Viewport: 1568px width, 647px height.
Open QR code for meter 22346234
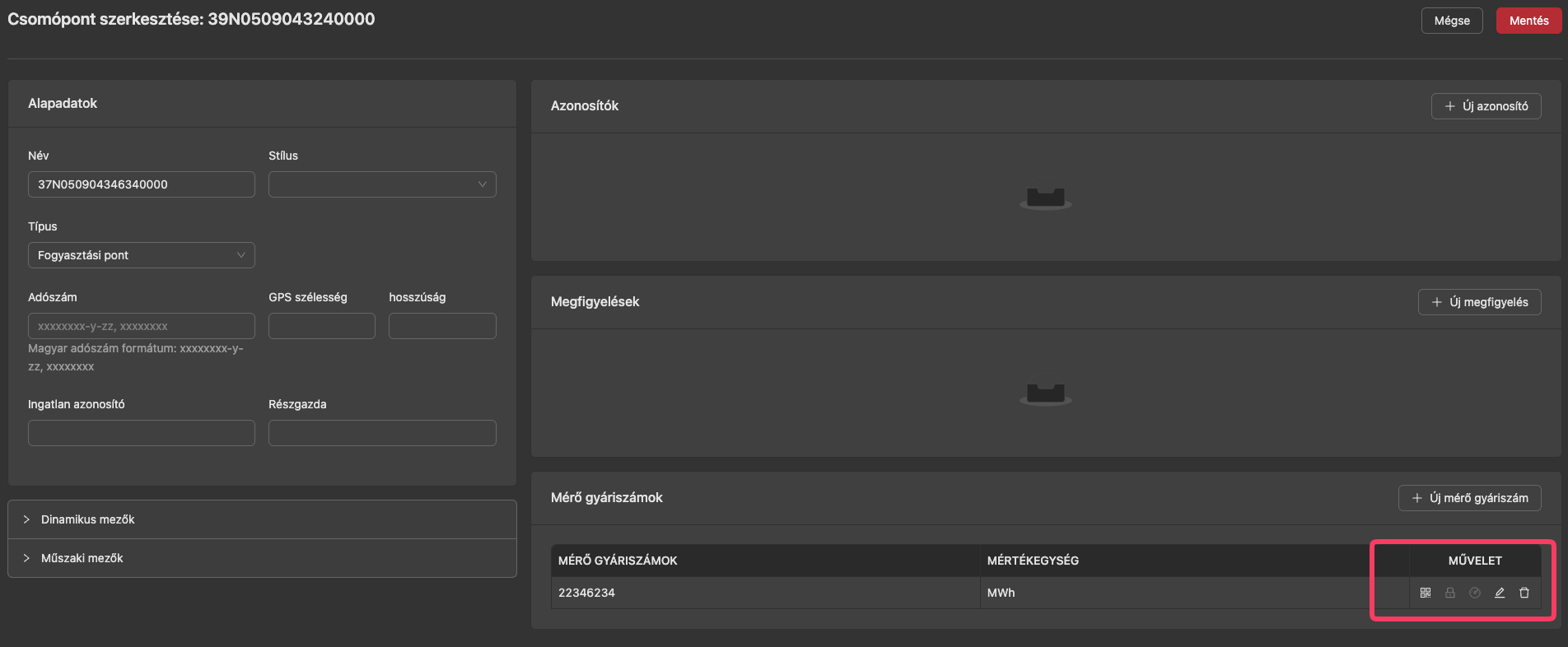pos(1426,593)
